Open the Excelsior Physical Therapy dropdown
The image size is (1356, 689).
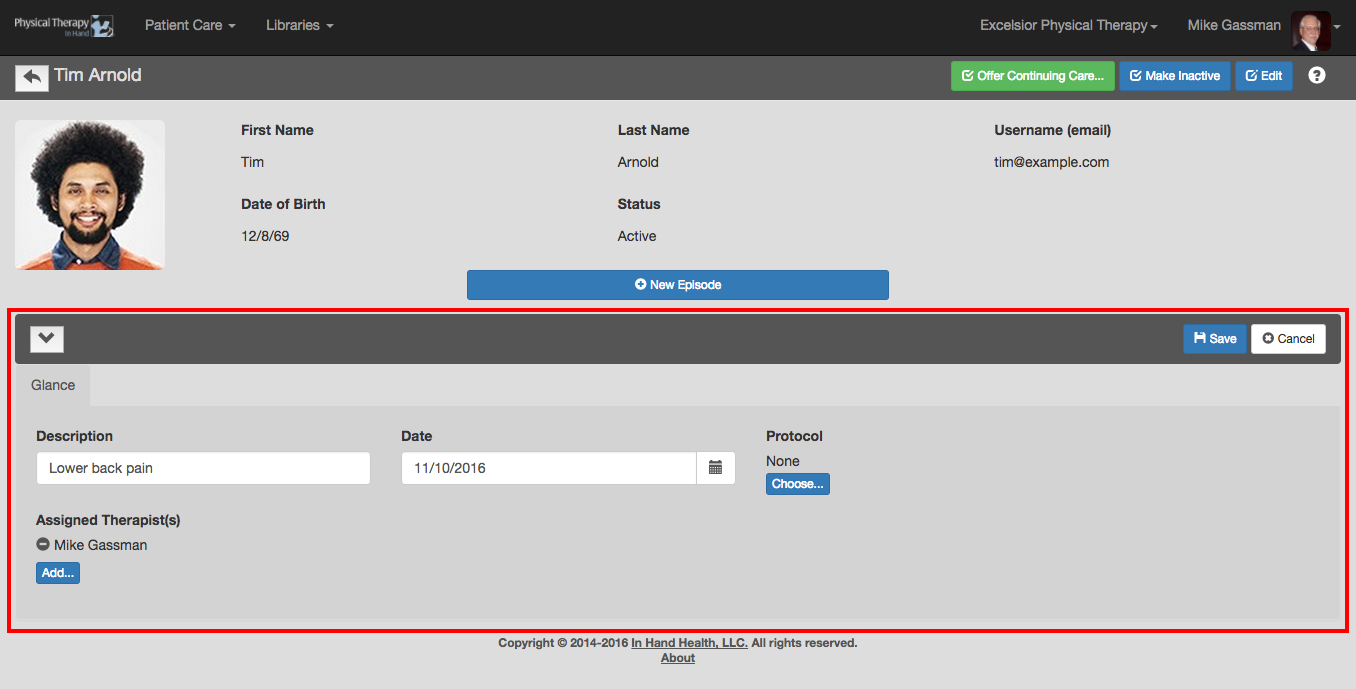[x=1068, y=25]
